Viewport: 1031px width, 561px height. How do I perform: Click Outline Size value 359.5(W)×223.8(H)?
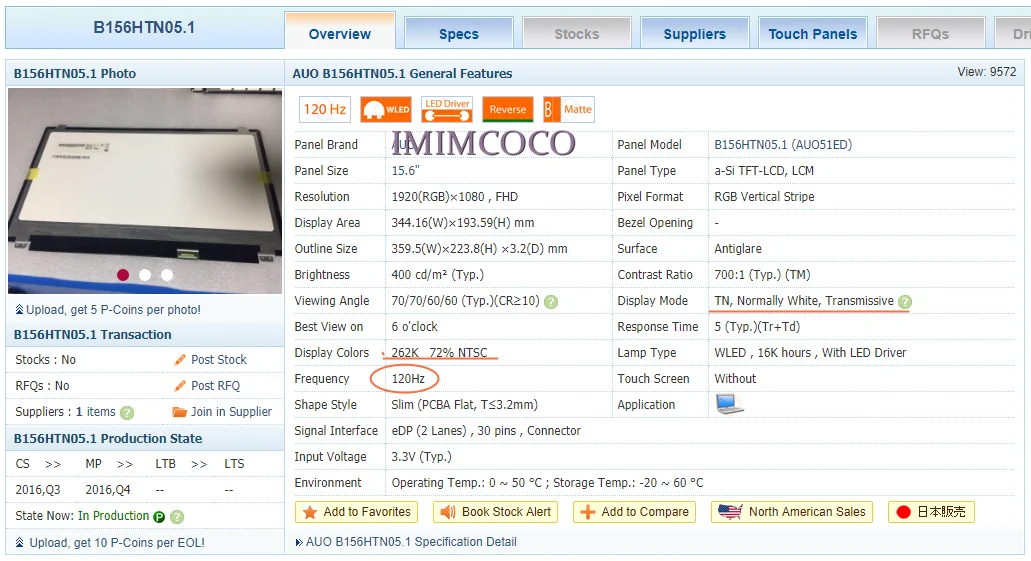(x=479, y=249)
